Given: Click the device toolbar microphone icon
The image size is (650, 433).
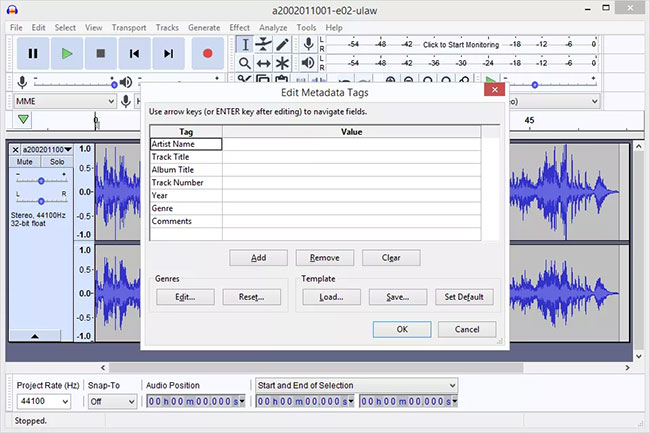Looking at the screenshot, I should click(126, 101).
